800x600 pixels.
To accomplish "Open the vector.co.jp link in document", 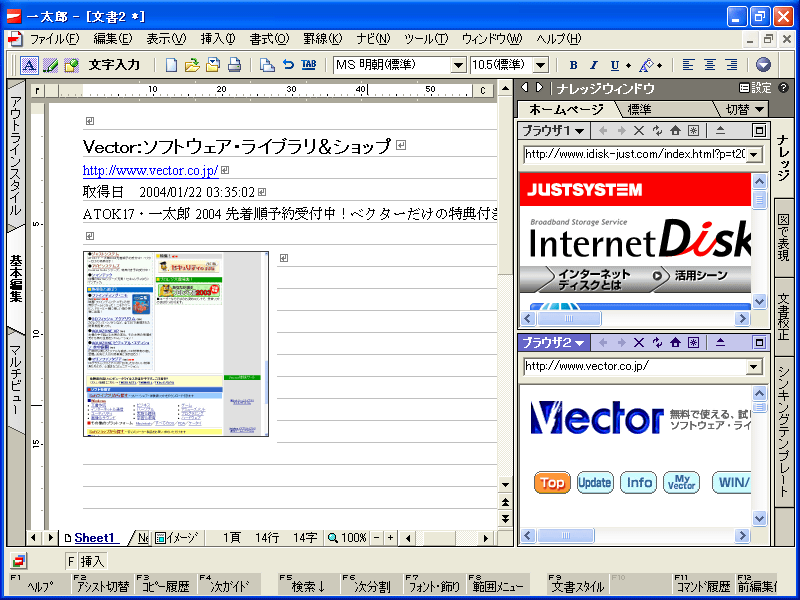I will [x=151, y=170].
